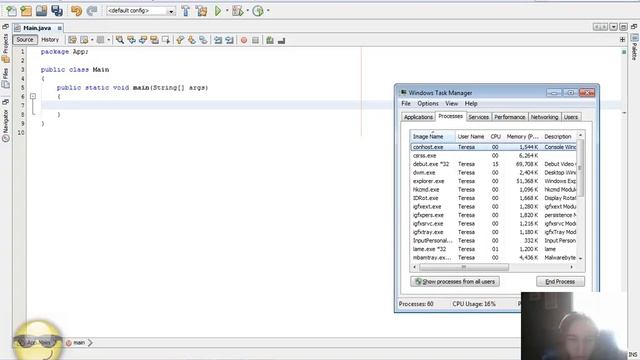
Task: Open the Help menu in Task Manager
Action: point(471,104)
